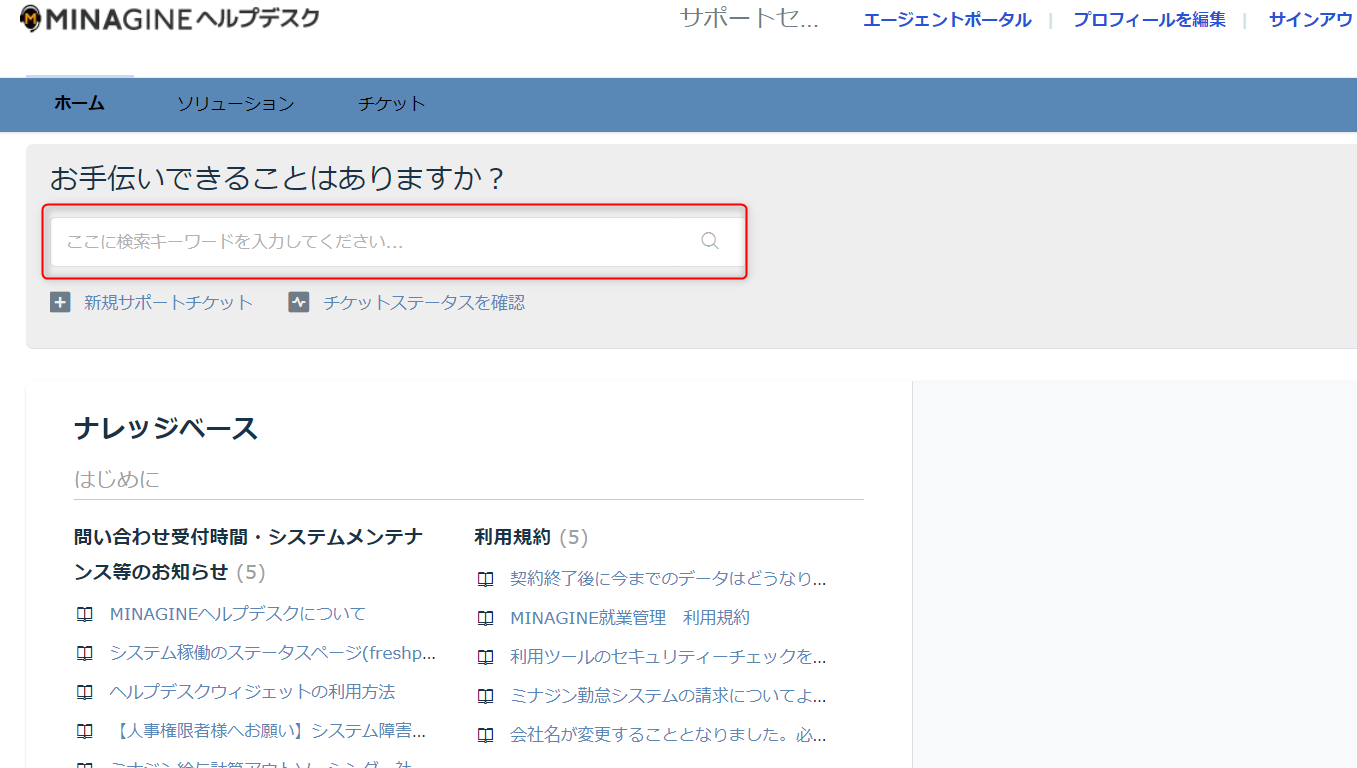Click the ナレッジベース heading
Viewport: 1357px width, 768px height.
coord(166,429)
